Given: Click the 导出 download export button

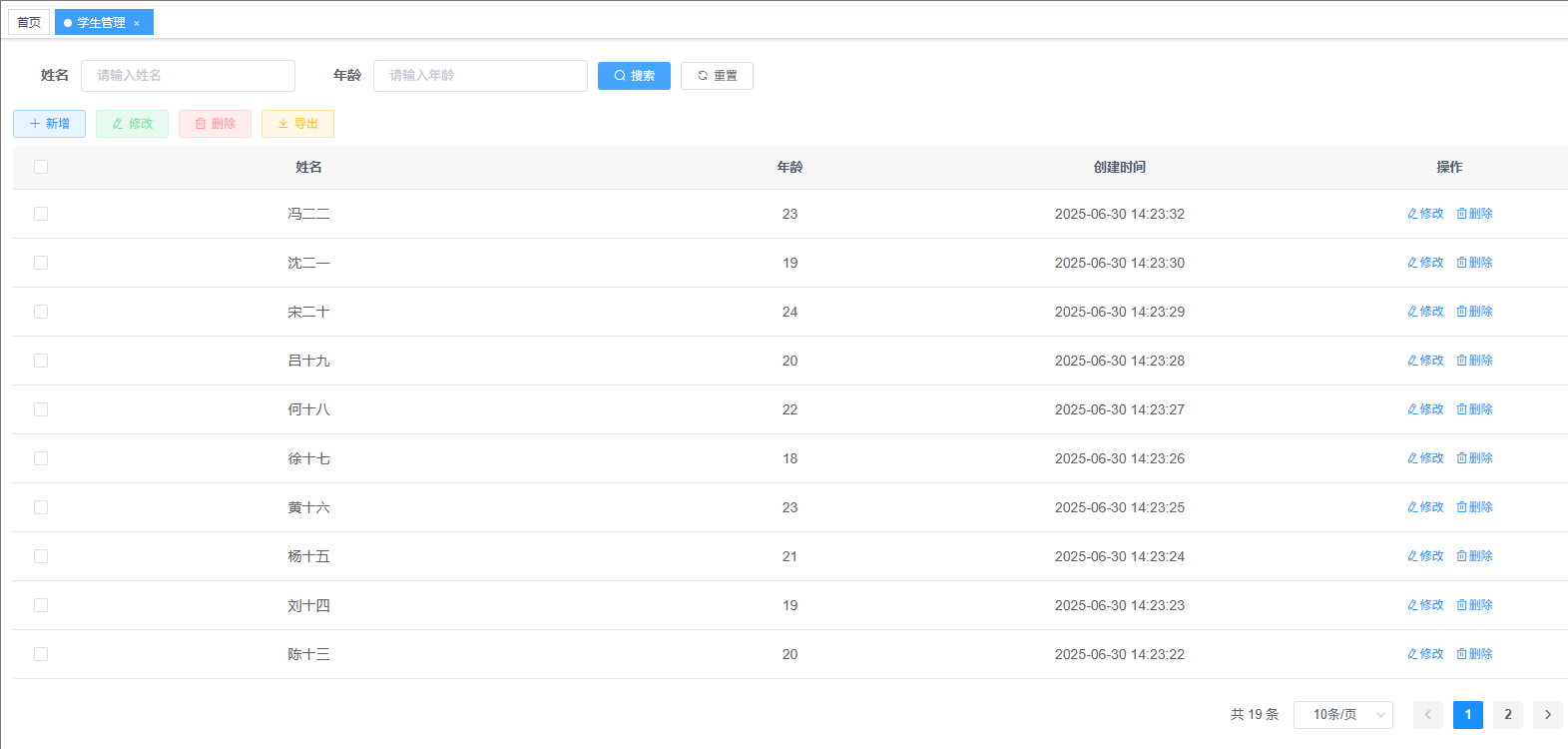Looking at the screenshot, I should [297, 124].
